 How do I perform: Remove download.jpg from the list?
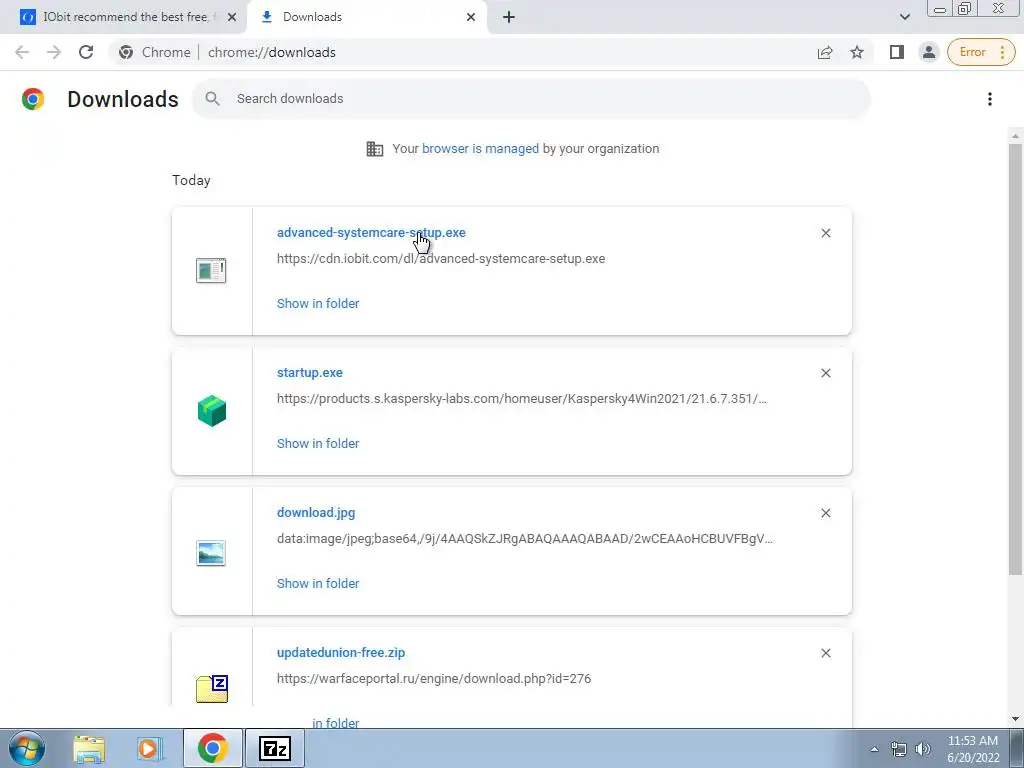(825, 513)
